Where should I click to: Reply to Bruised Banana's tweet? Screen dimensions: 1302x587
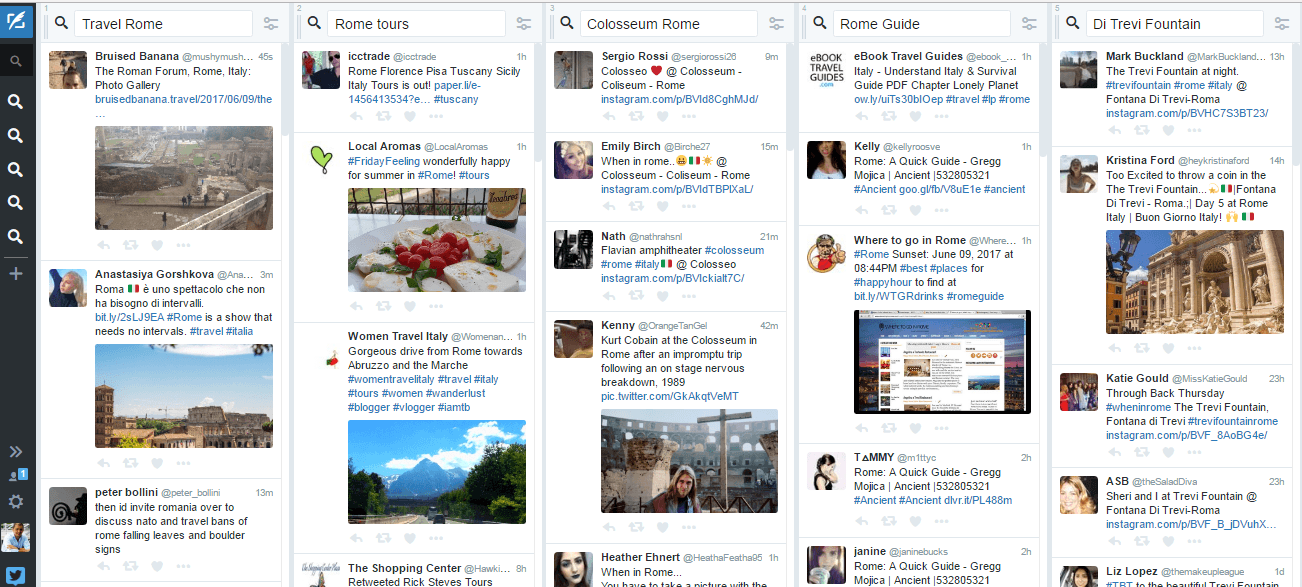pyautogui.click(x=103, y=245)
